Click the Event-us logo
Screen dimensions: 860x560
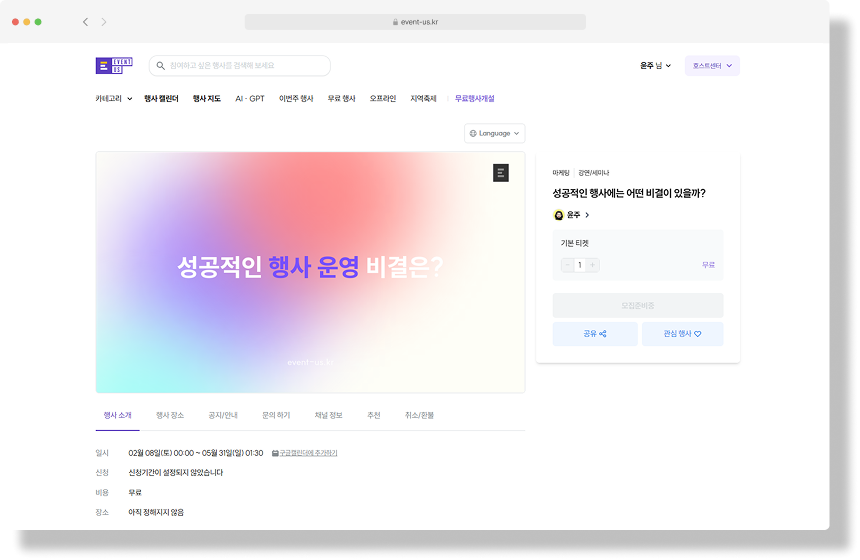[x=114, y=65]
